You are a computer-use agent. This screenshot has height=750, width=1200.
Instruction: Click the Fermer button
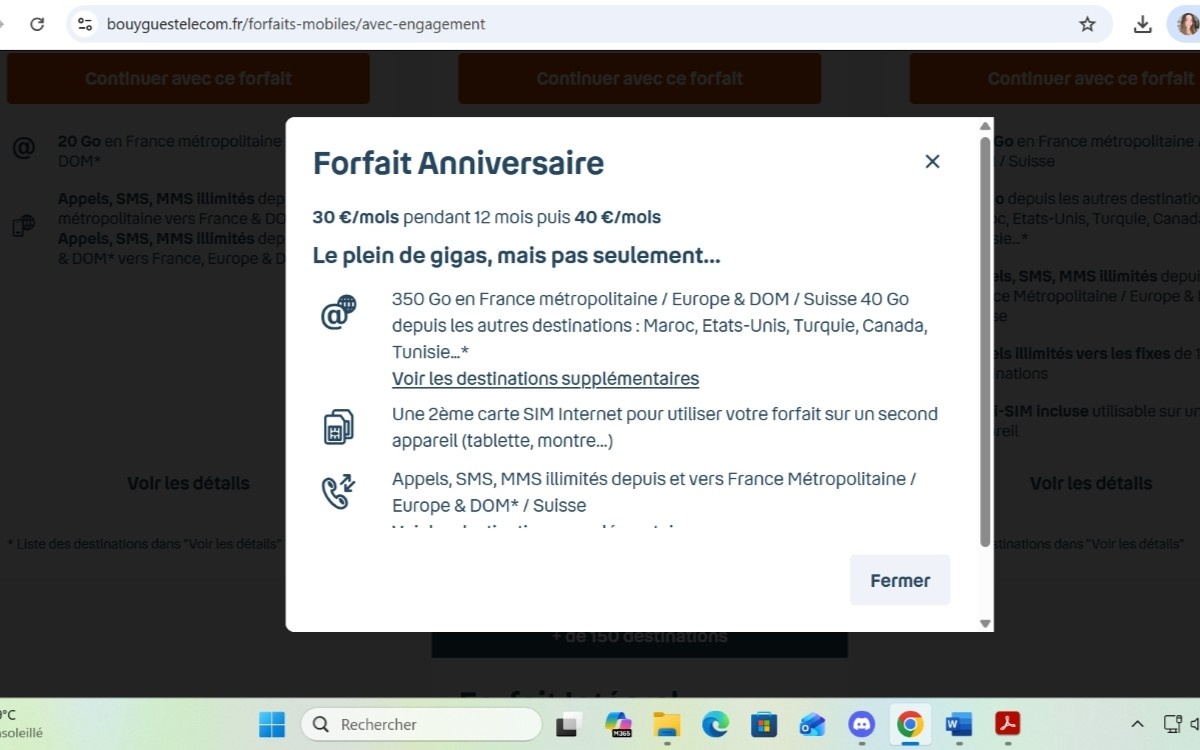(x=900, y=580)
